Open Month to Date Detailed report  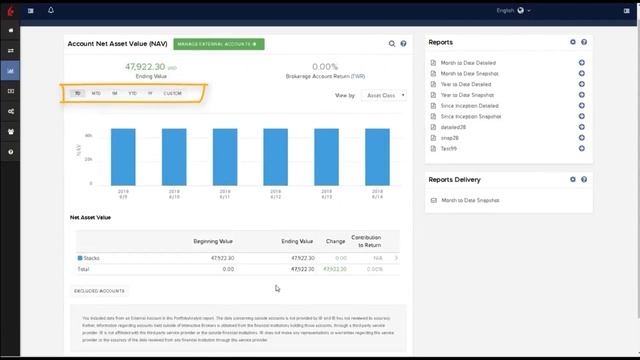pos(468,63)
